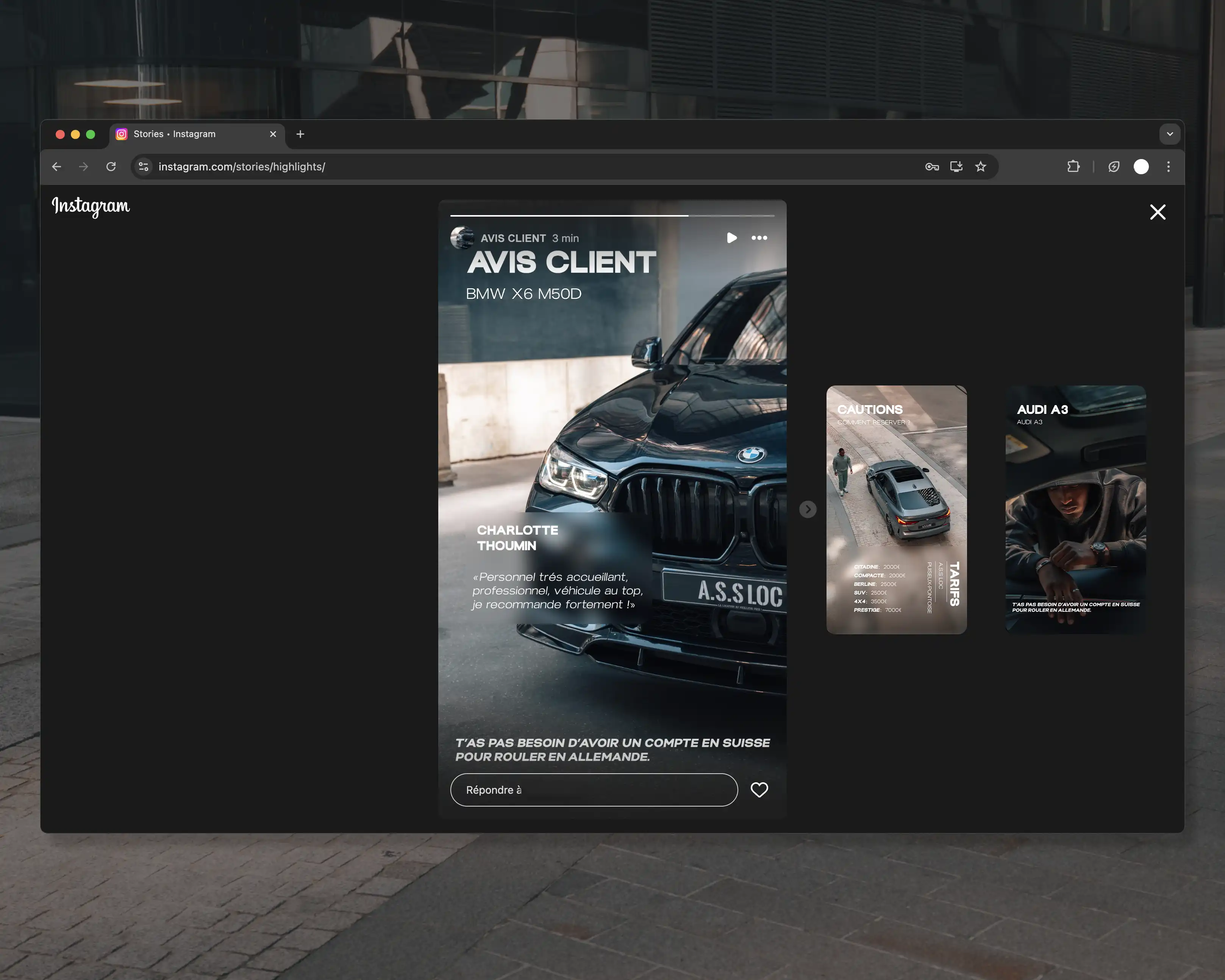Click the story play button
Image resolution: width=1225 pixels, height=980 pixels.
pos(731,238)
